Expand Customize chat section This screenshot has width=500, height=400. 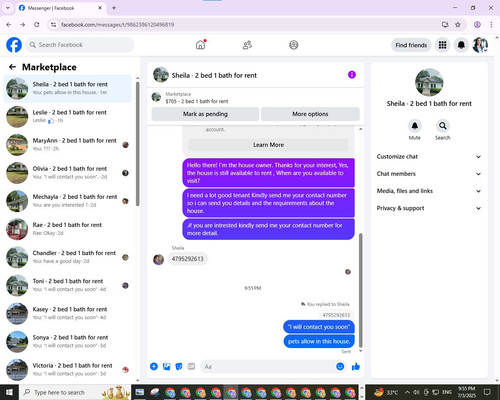[x=429, y=156]
